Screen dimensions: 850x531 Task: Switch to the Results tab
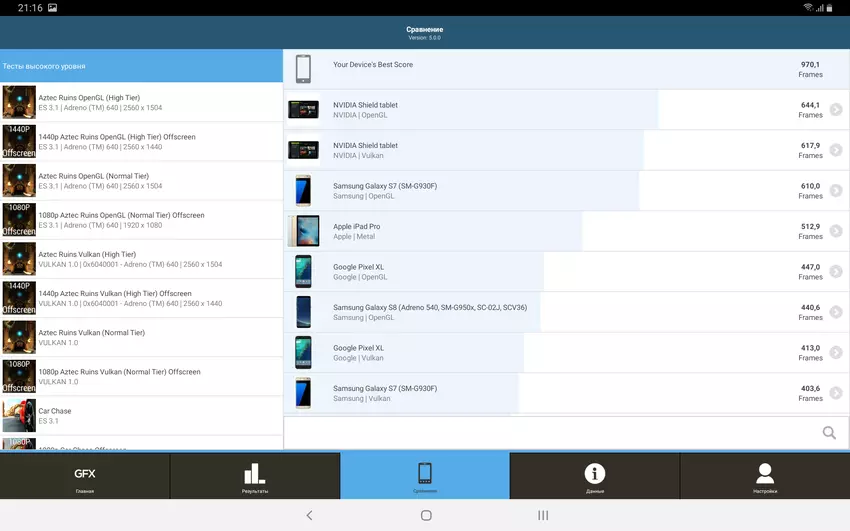point(255,476)
